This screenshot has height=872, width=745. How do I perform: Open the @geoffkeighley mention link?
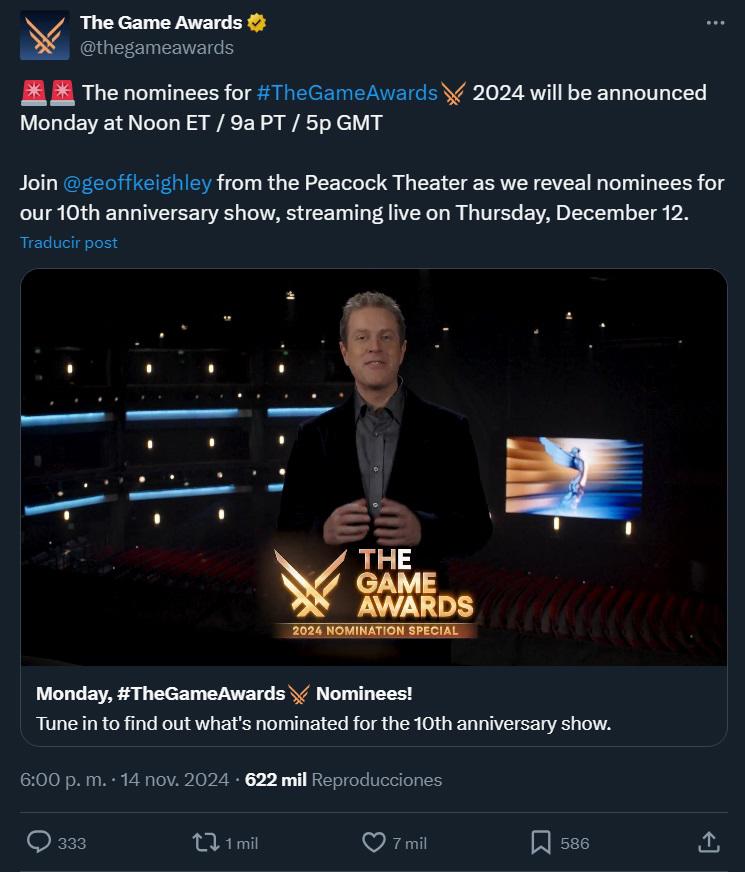(137, 183)
